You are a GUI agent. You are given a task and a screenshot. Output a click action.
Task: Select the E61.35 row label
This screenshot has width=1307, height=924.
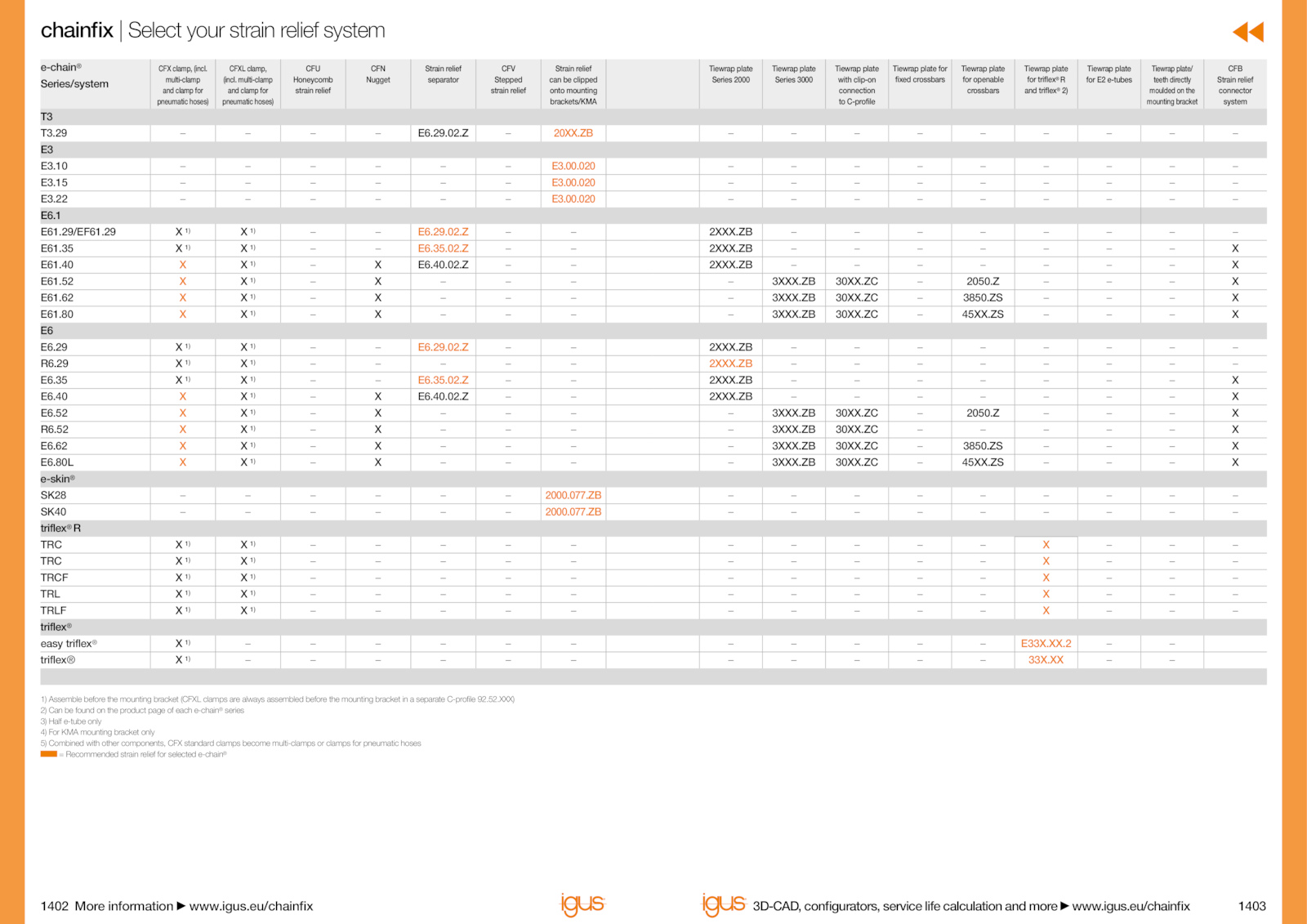click(x=57, y=248)
